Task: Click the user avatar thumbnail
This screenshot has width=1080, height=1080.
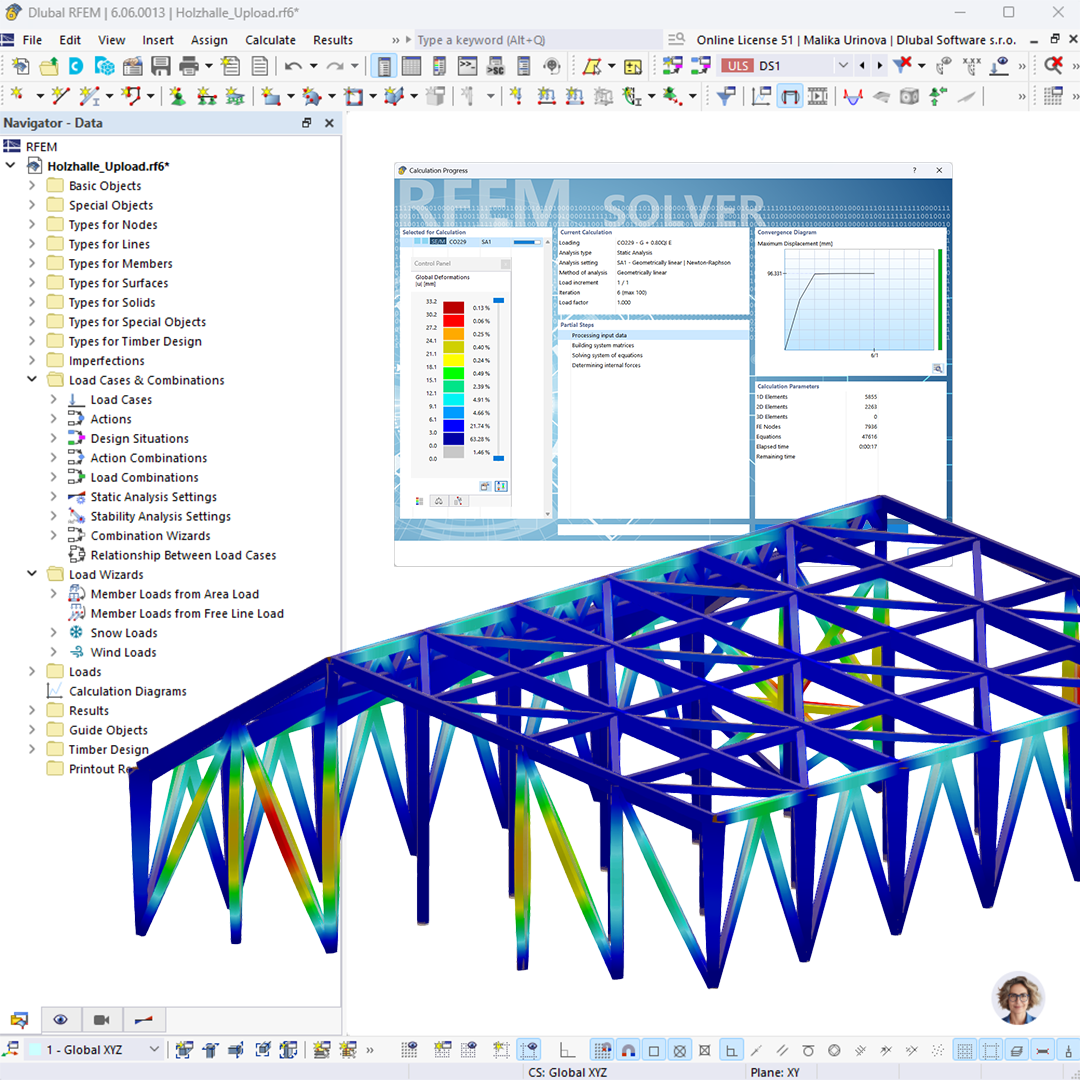Action: point(1017,997)
